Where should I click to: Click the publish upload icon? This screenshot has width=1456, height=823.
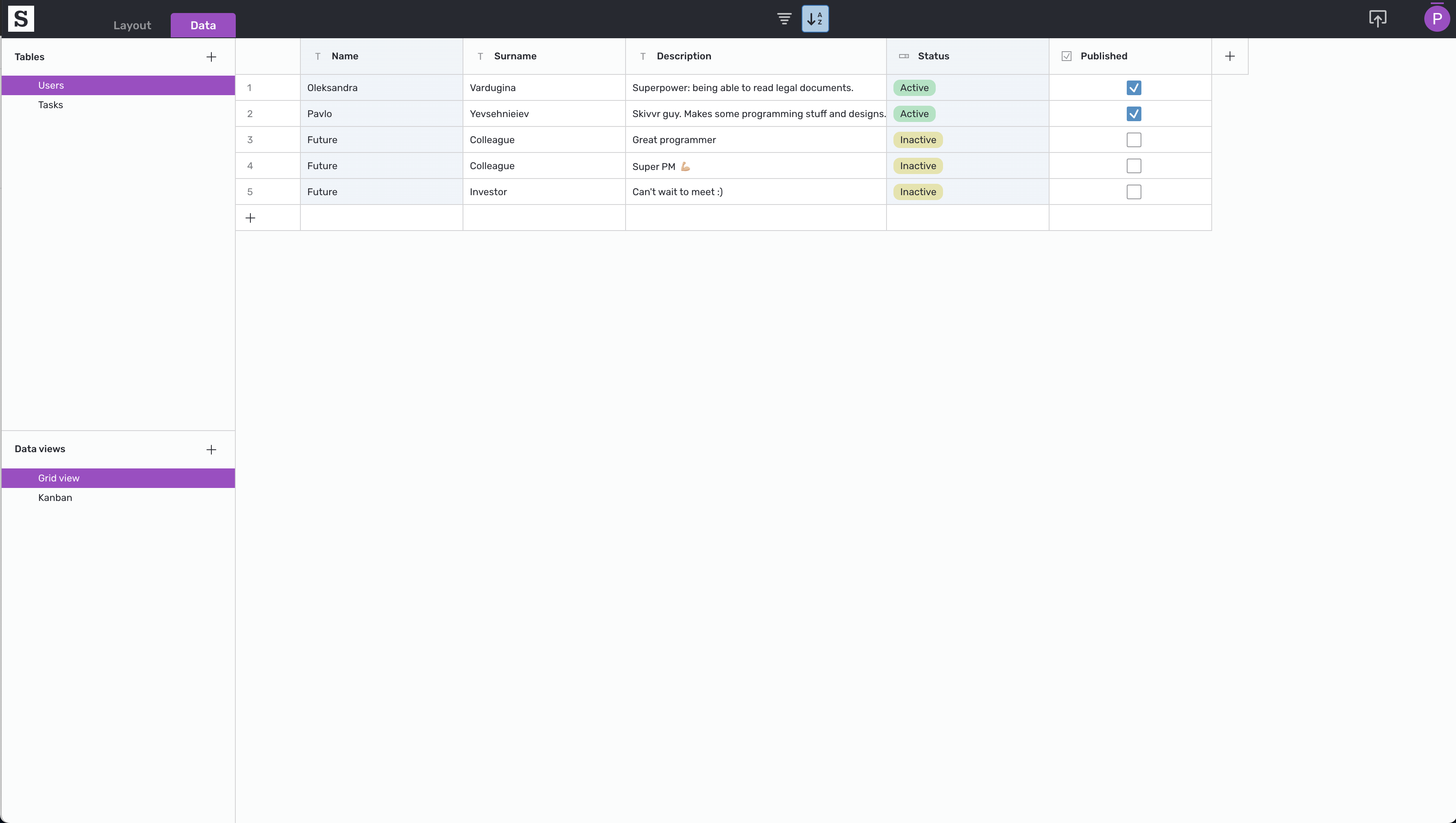[x=1378, y=19]
